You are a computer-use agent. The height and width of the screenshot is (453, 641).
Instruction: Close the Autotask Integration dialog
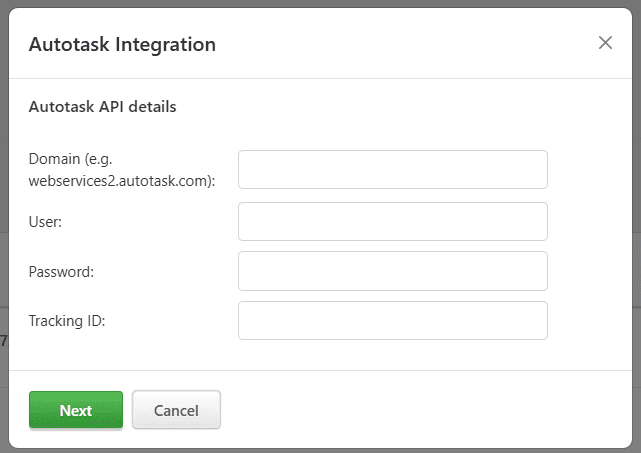coord(605,43)
